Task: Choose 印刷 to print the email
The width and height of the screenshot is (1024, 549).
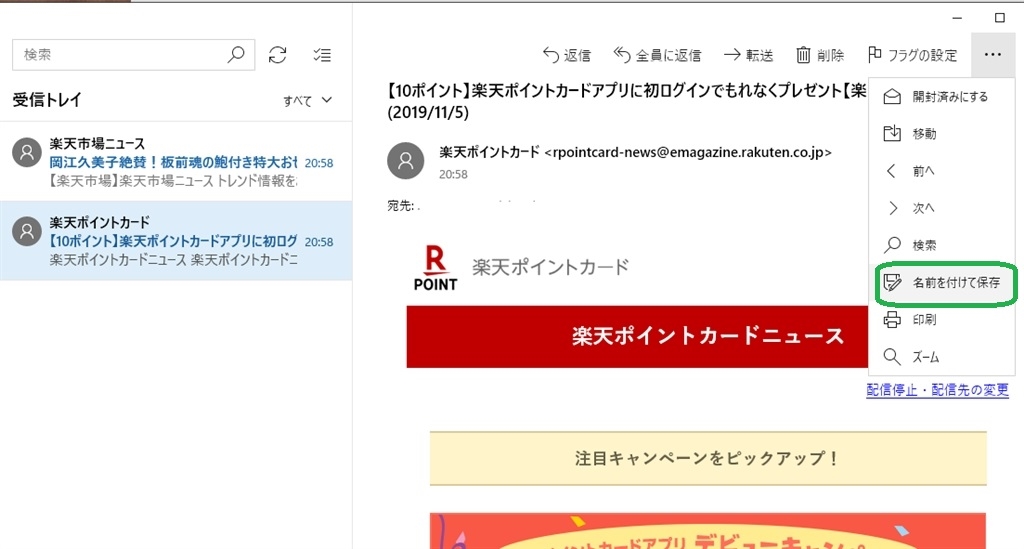Action: 942,320
